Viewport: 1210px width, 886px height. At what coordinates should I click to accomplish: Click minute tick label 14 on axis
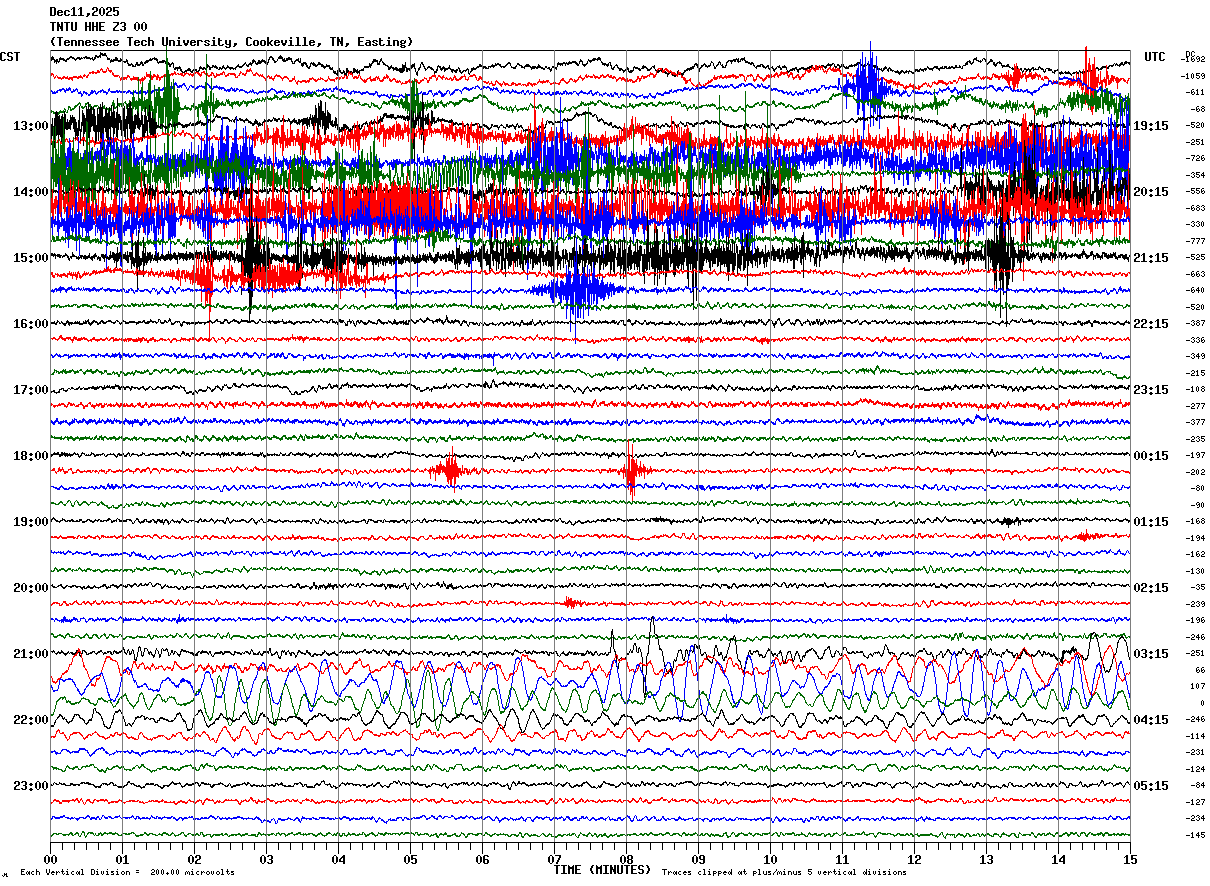[1058, 859]
